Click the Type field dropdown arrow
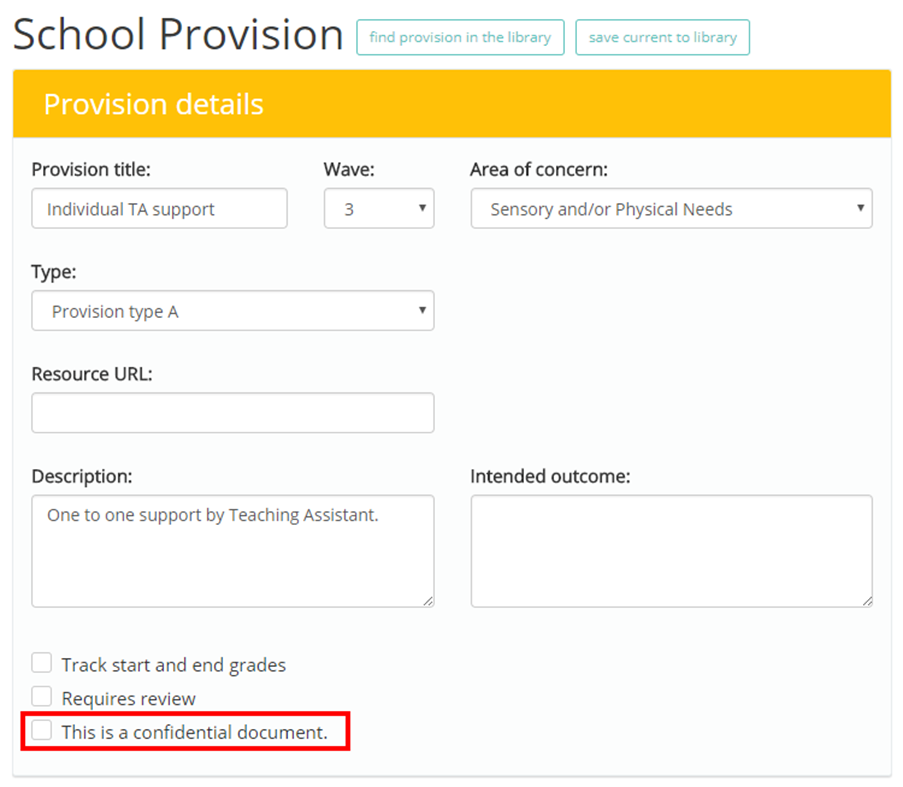Viewport: 903px width, 787px height. pyautogui.click(x=422, y=311)
